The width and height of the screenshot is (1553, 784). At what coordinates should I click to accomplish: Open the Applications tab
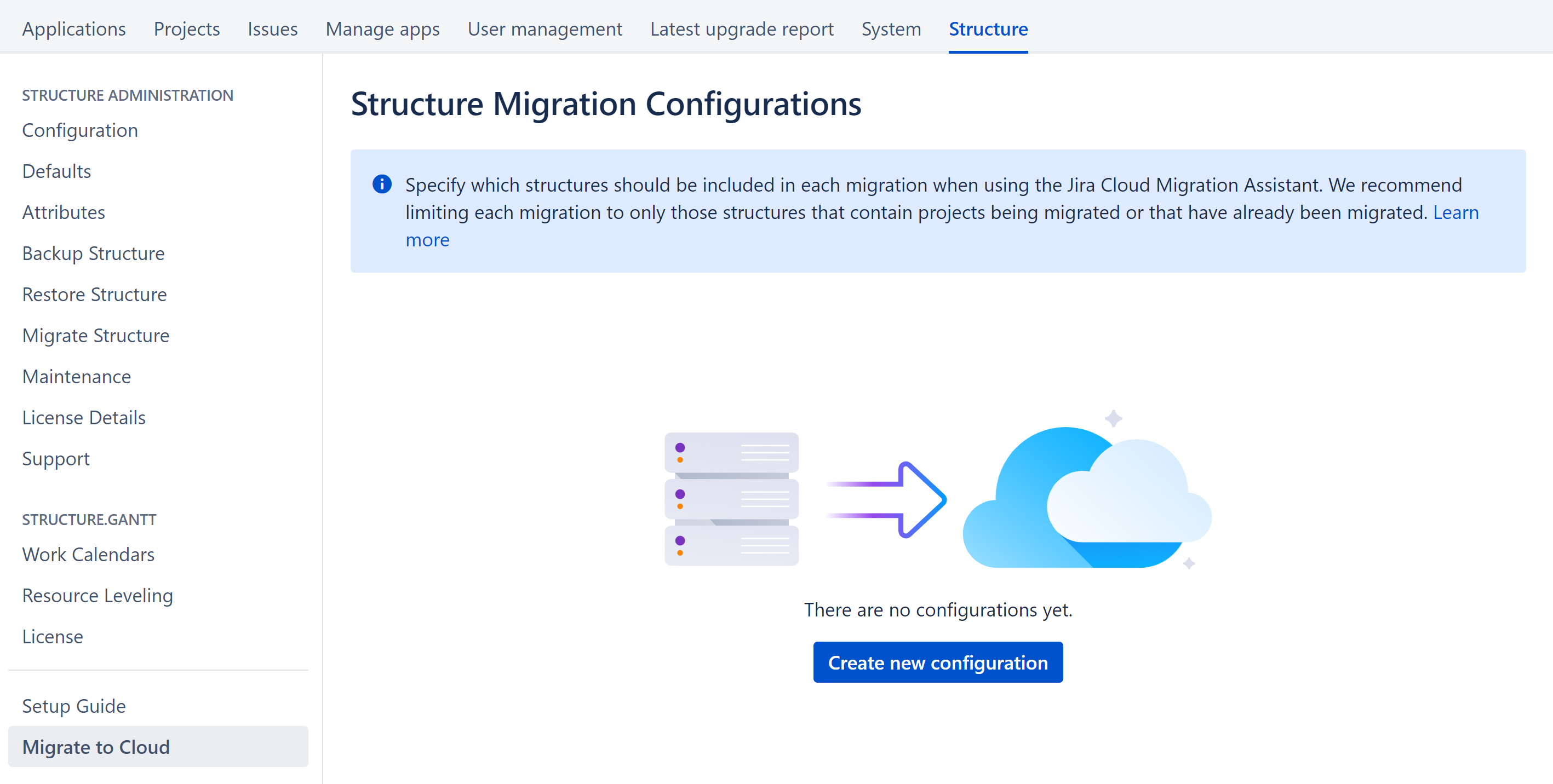point(73,28)
